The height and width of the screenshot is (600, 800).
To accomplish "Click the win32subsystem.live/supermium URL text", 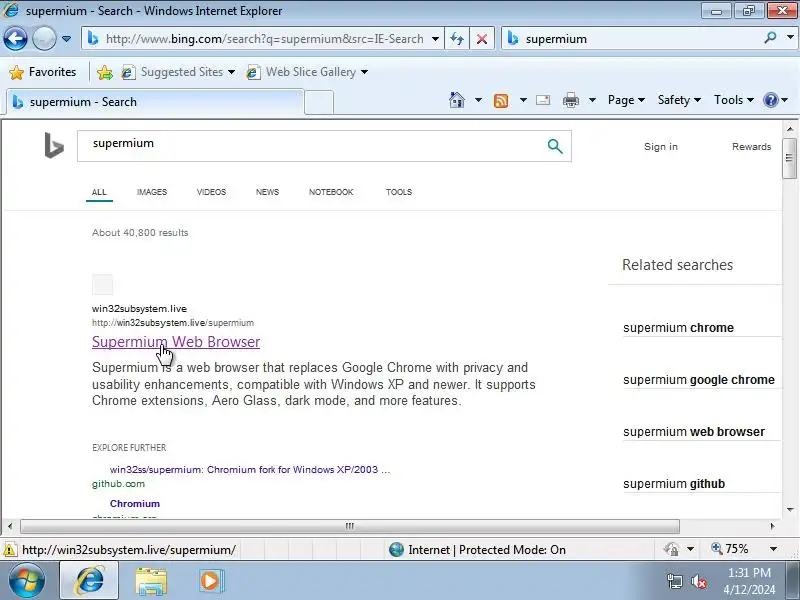I will [173, 323].
